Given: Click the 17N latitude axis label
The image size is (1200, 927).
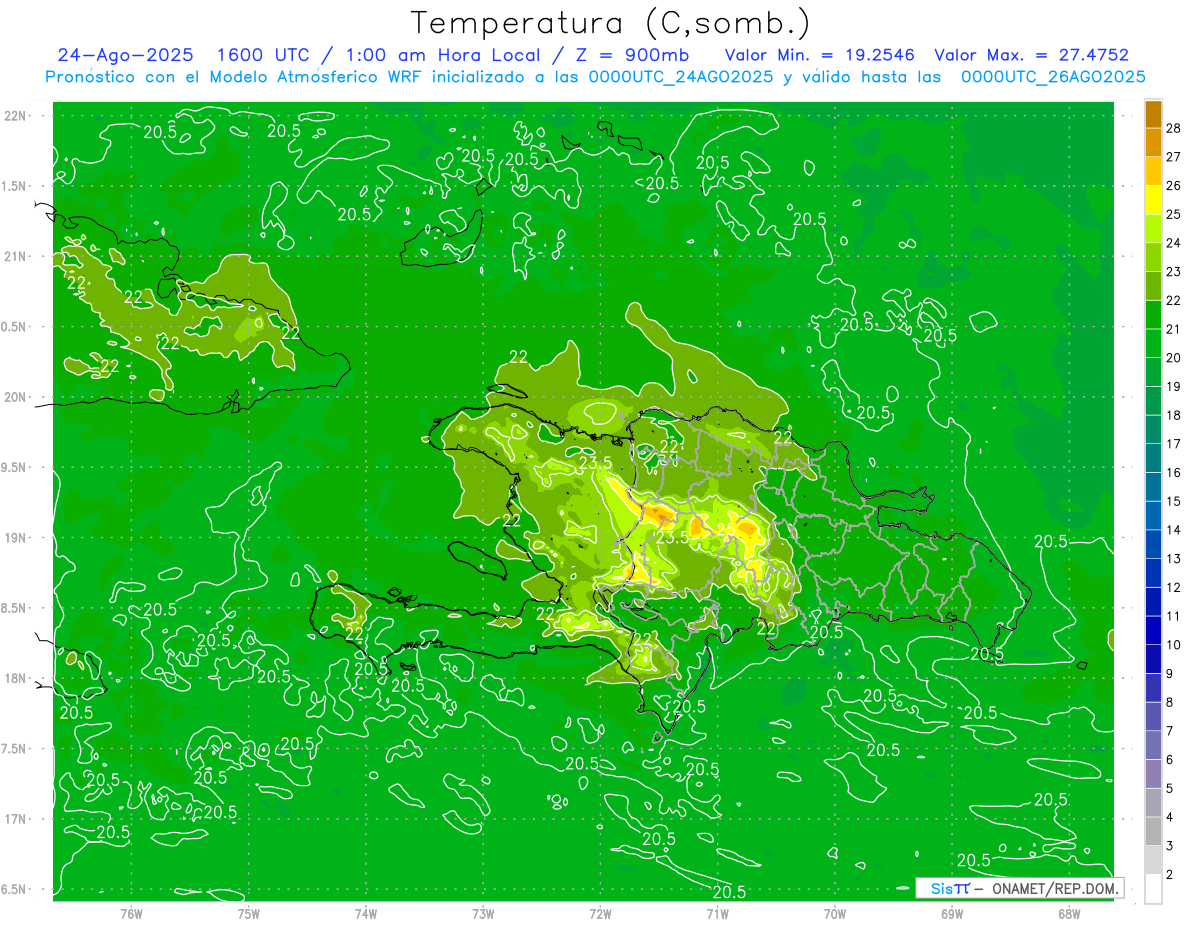Looking at the screenshot, I should pos(17,819).
